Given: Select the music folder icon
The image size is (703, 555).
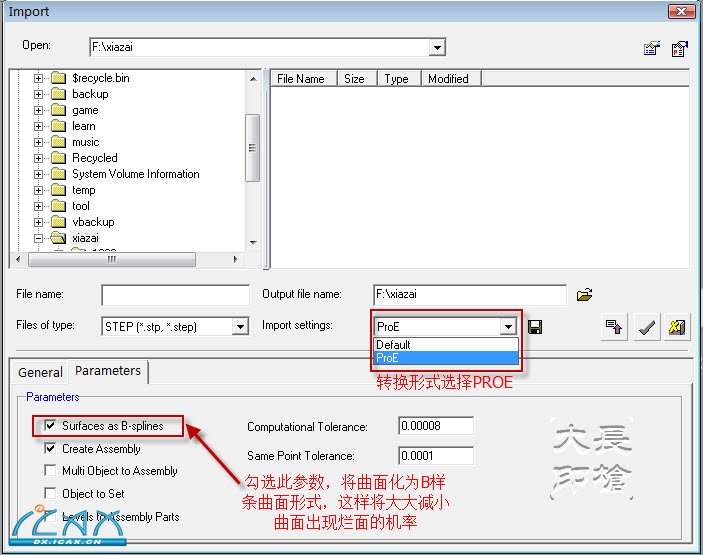Looking at the screenshot, I should 58,142.
